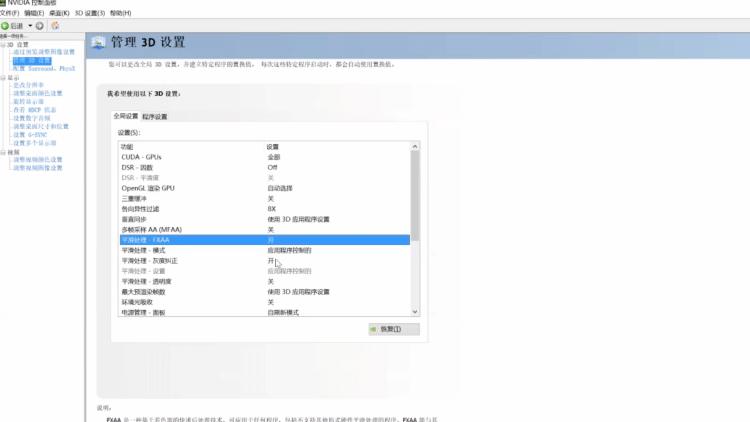Click the 全部 value of CUDA - GPUs
The image size is (750, 422).
274,157
